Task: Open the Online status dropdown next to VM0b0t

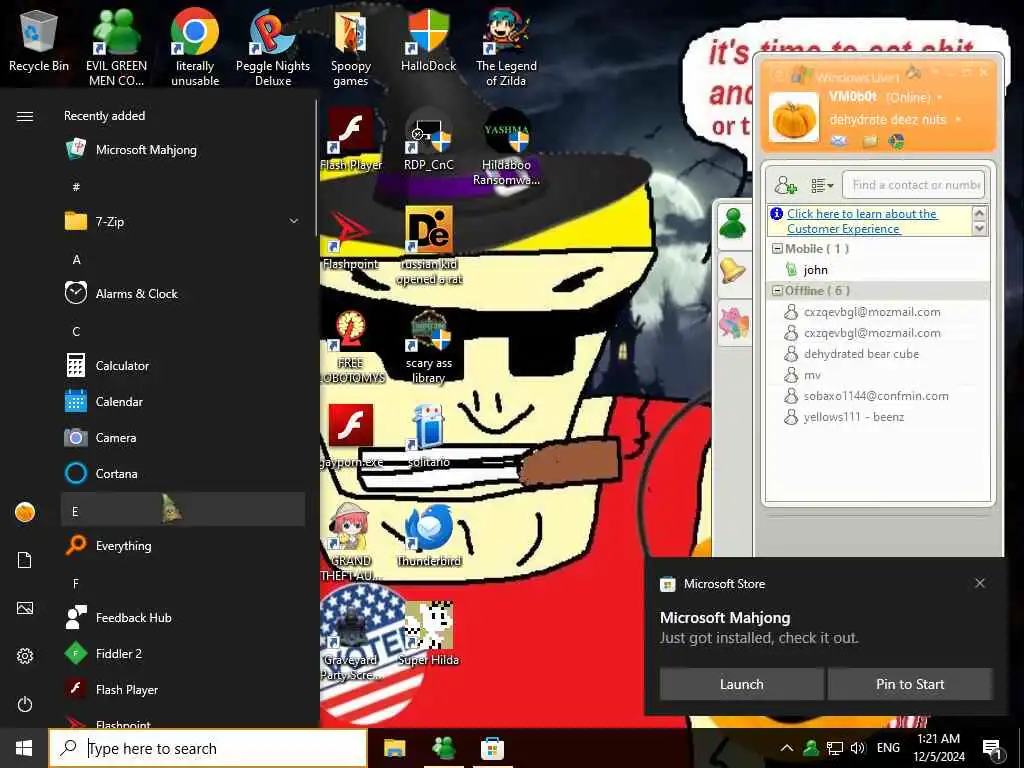Action: point(940,97)
